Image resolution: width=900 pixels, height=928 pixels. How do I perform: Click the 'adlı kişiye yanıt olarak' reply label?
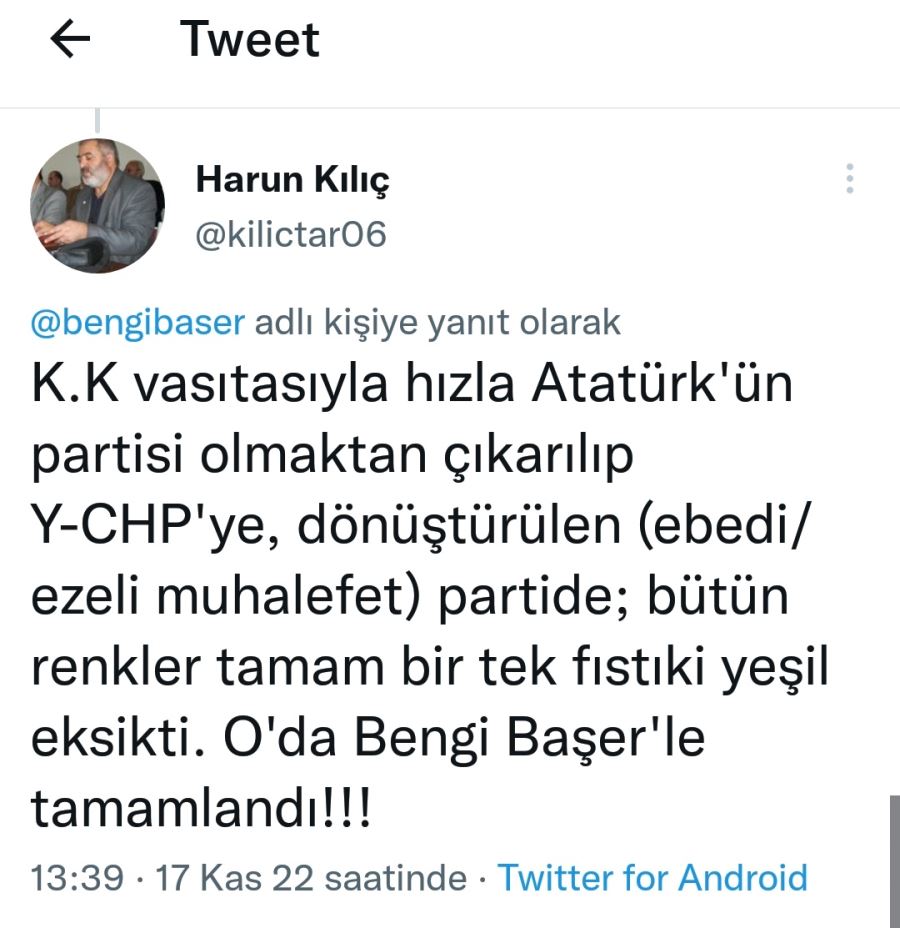tap(437, 323)
